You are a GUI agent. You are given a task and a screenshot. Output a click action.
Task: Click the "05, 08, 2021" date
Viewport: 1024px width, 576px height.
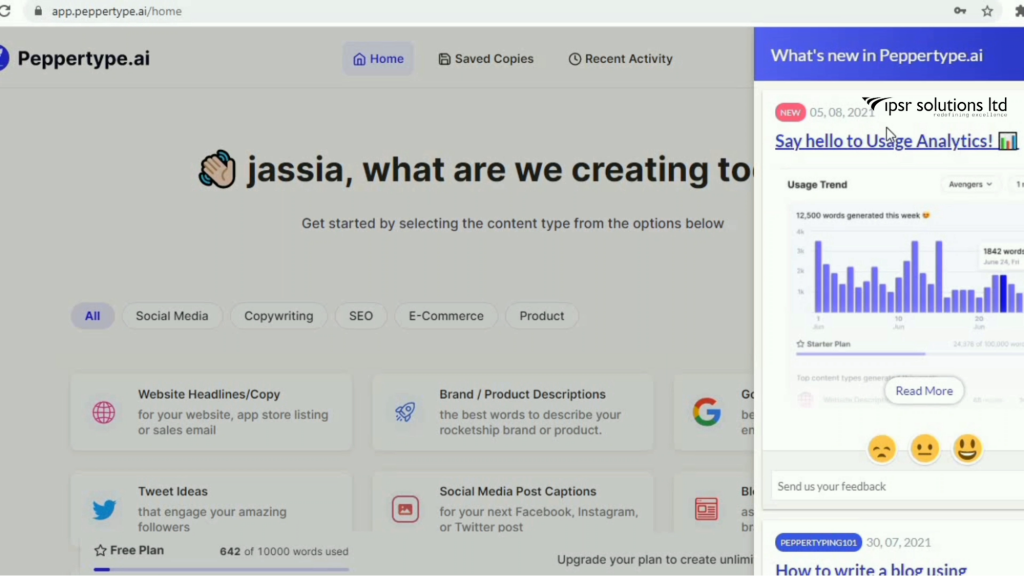[842, 112]
